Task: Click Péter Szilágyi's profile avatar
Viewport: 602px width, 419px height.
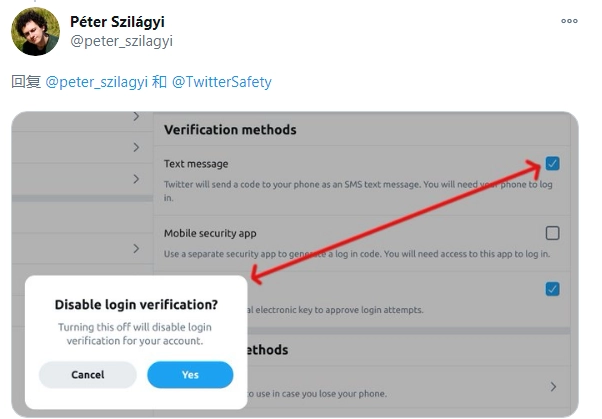Action: [x=35, y=32]
